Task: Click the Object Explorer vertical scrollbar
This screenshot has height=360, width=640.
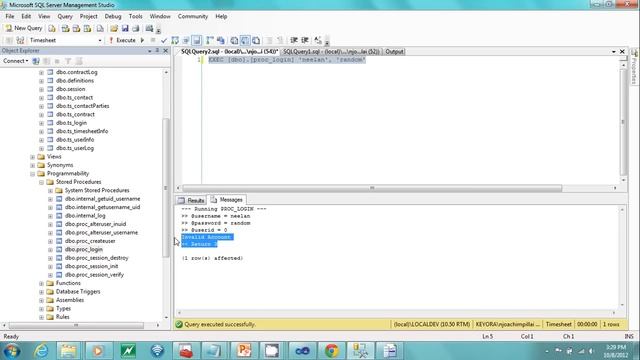Action: click(166, 188)
